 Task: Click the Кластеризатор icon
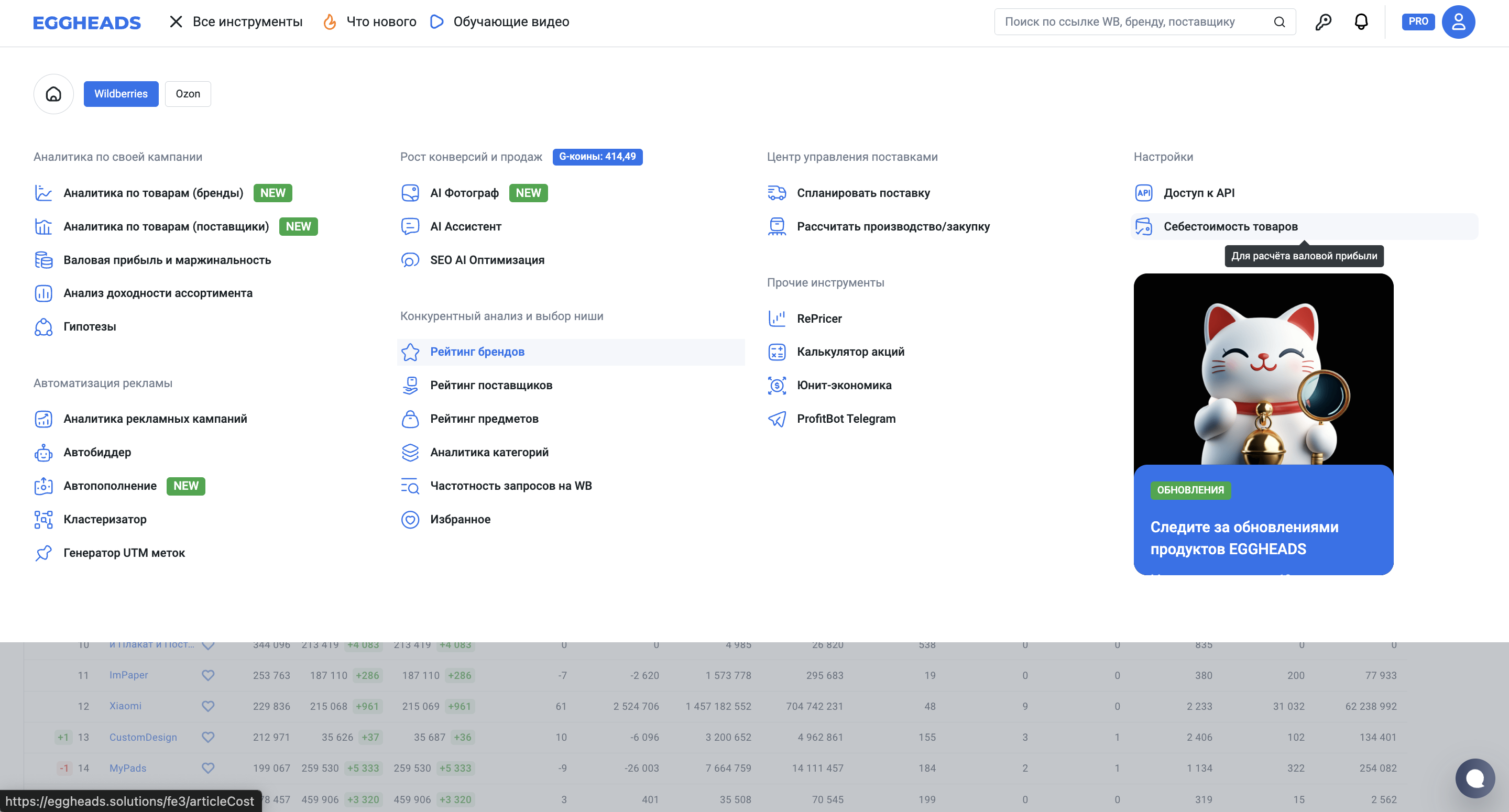pyautogui.click(x=43, y=520)
